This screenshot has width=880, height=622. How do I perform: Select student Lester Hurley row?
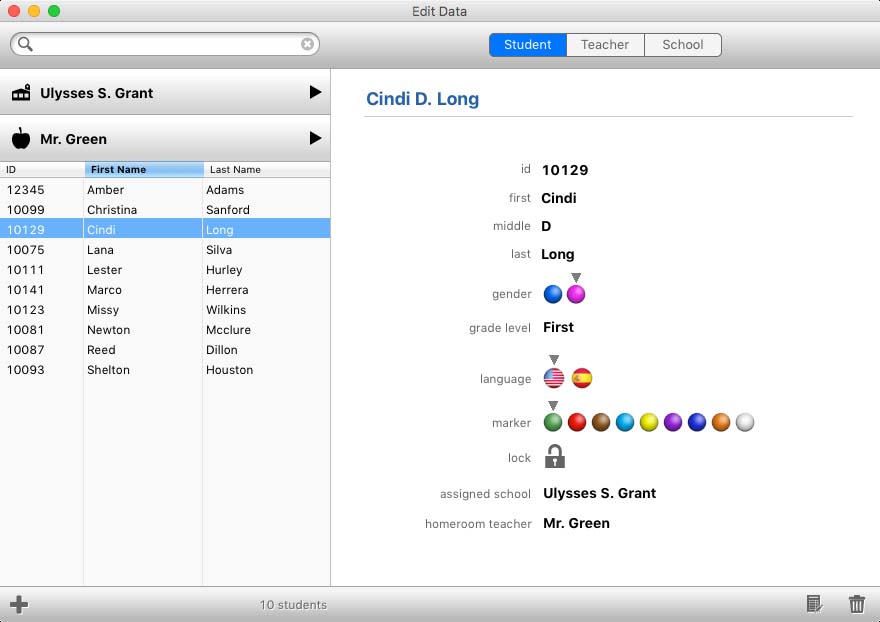(165, 269)
